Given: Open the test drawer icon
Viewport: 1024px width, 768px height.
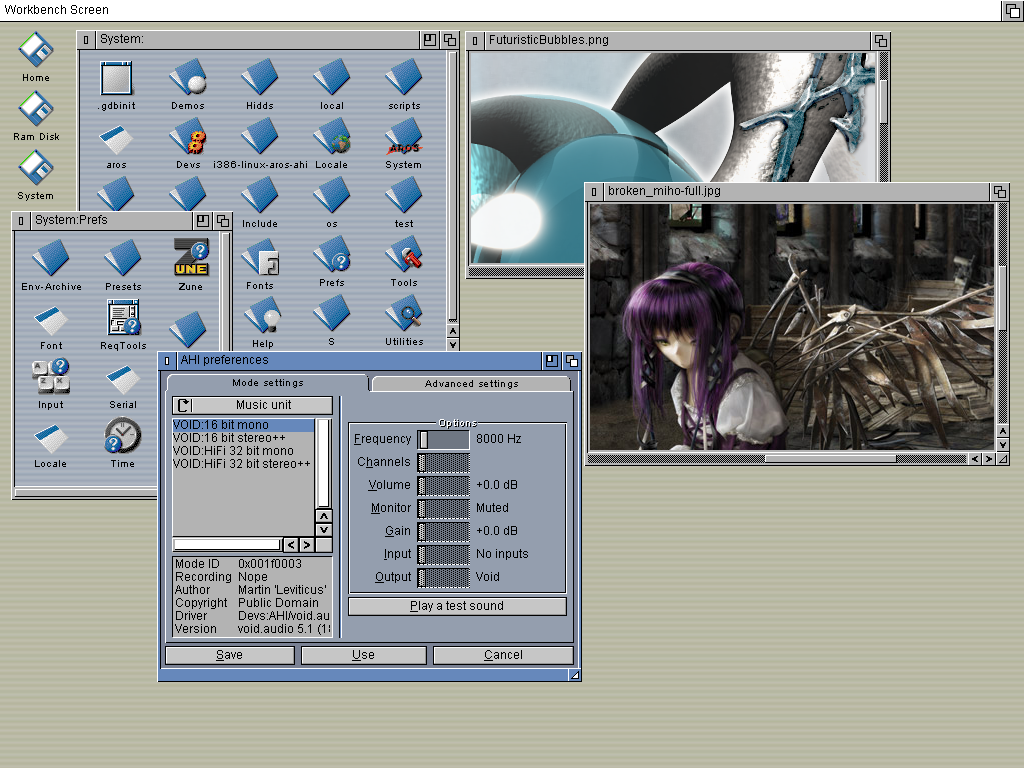Looking at the screenshot, I should [404, 196].
